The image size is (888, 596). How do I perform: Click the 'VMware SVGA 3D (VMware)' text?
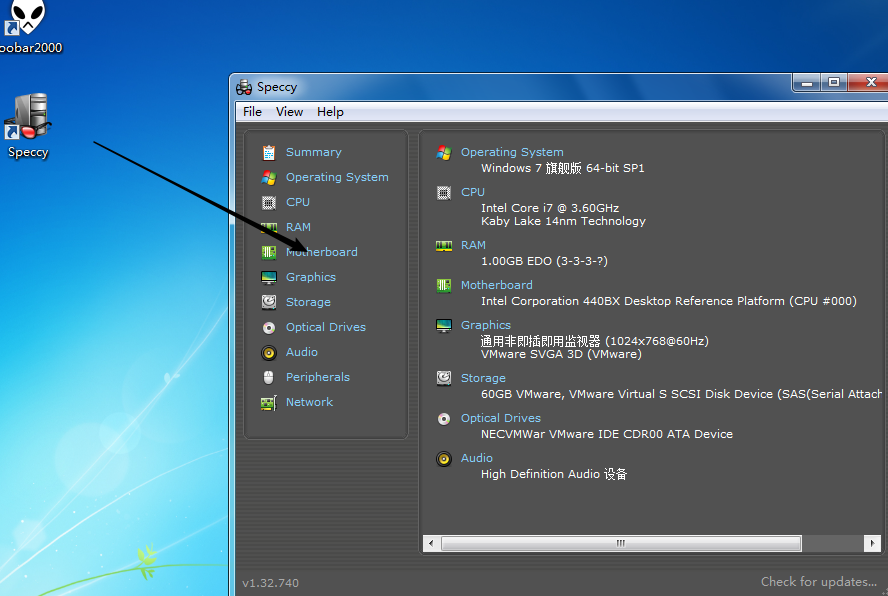click(561, 354)
